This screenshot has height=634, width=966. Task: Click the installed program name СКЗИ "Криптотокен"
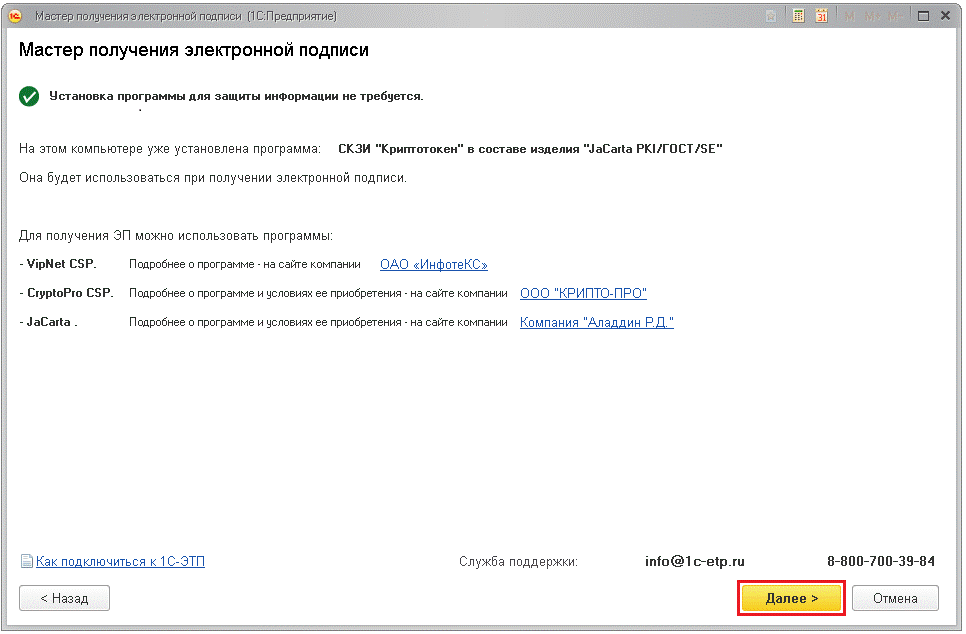click(x=530, y=149)
